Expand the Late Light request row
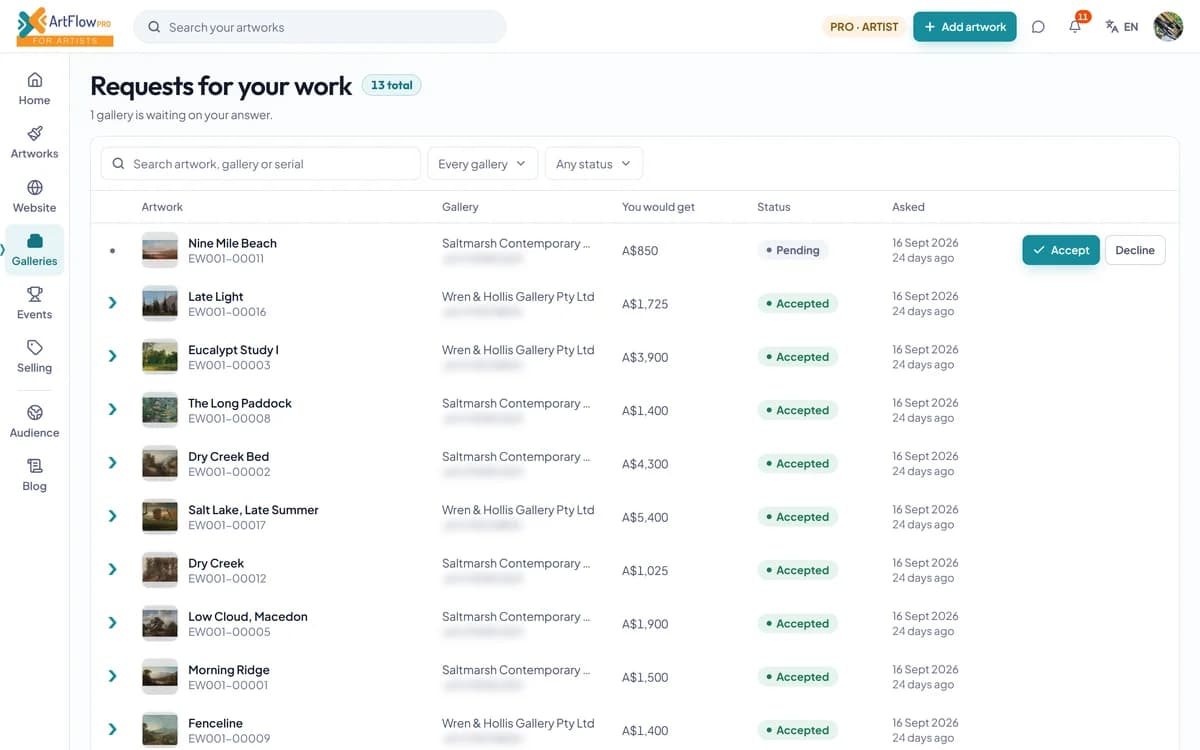This screenshot has width=1200, height=750. (x=112, y=303)
